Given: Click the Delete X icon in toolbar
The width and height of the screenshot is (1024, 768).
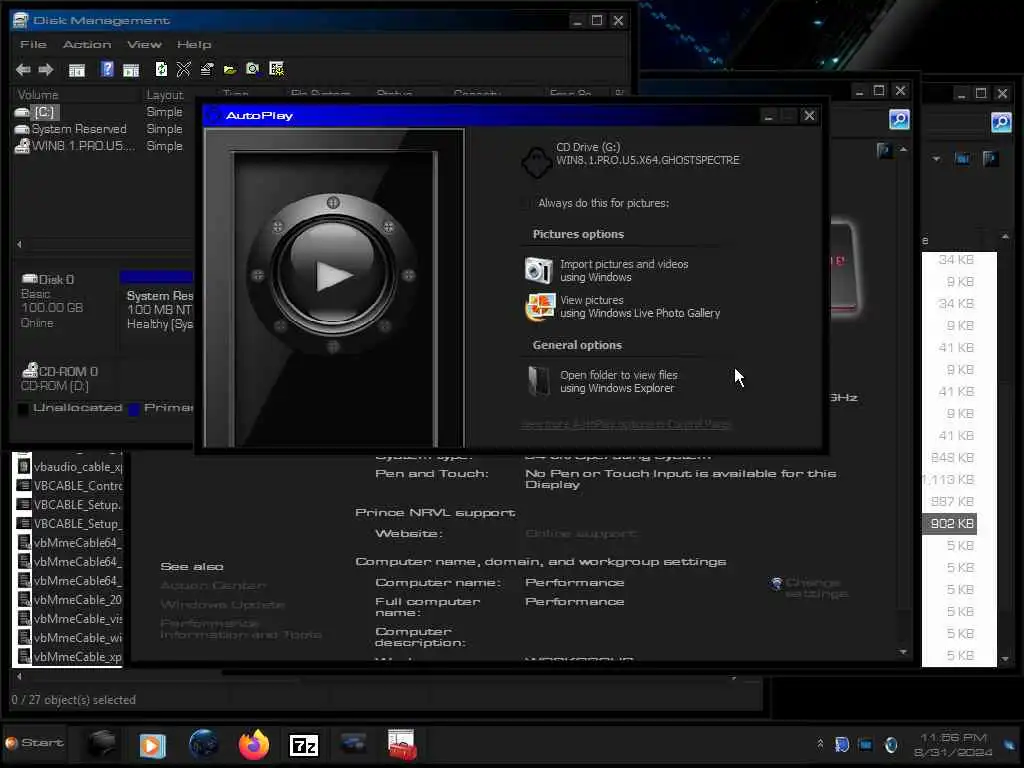Looking at the screenshot, I should click(184, 69).
